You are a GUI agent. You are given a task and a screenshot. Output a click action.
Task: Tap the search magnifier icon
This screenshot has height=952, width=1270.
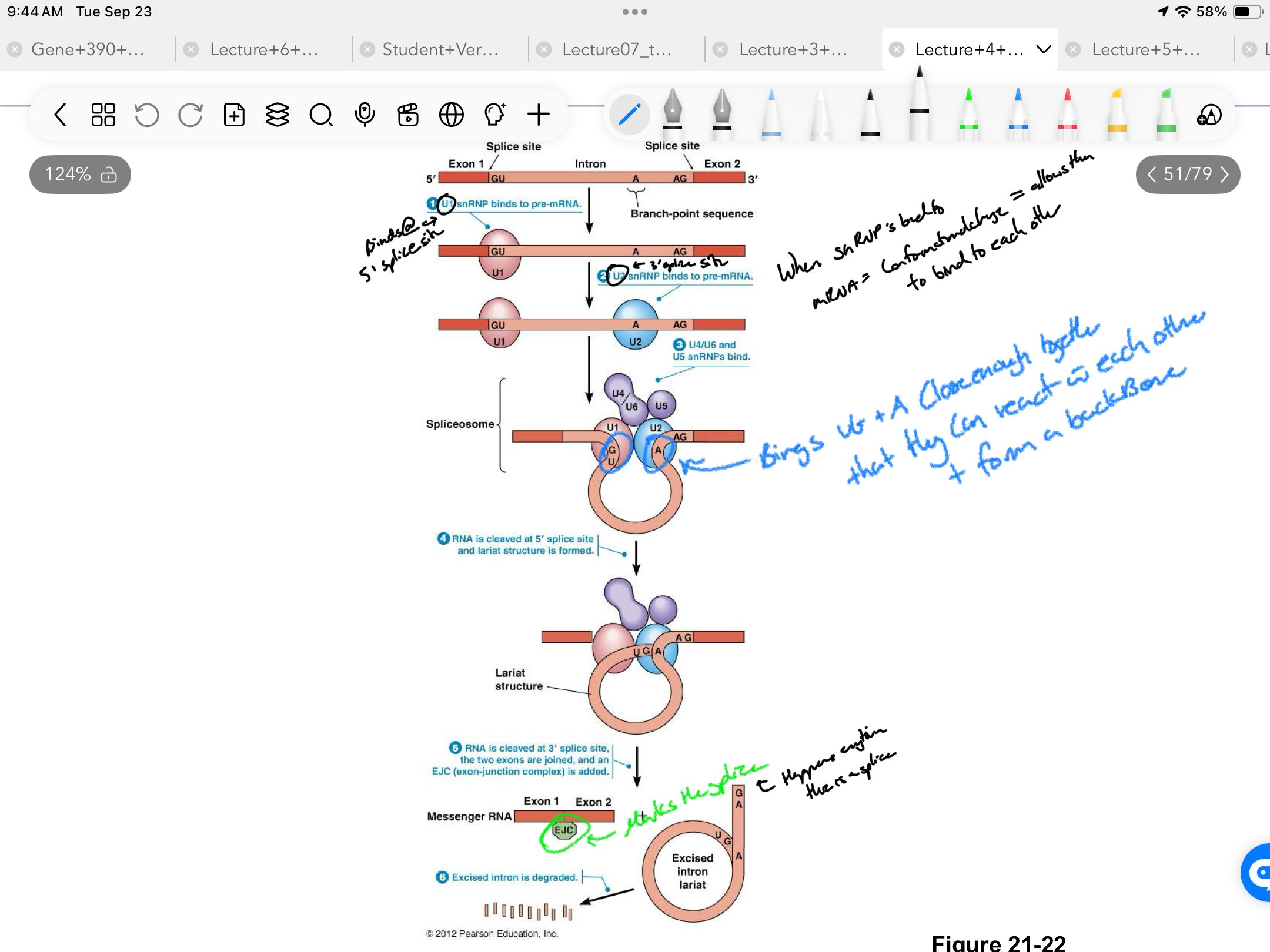321,115
